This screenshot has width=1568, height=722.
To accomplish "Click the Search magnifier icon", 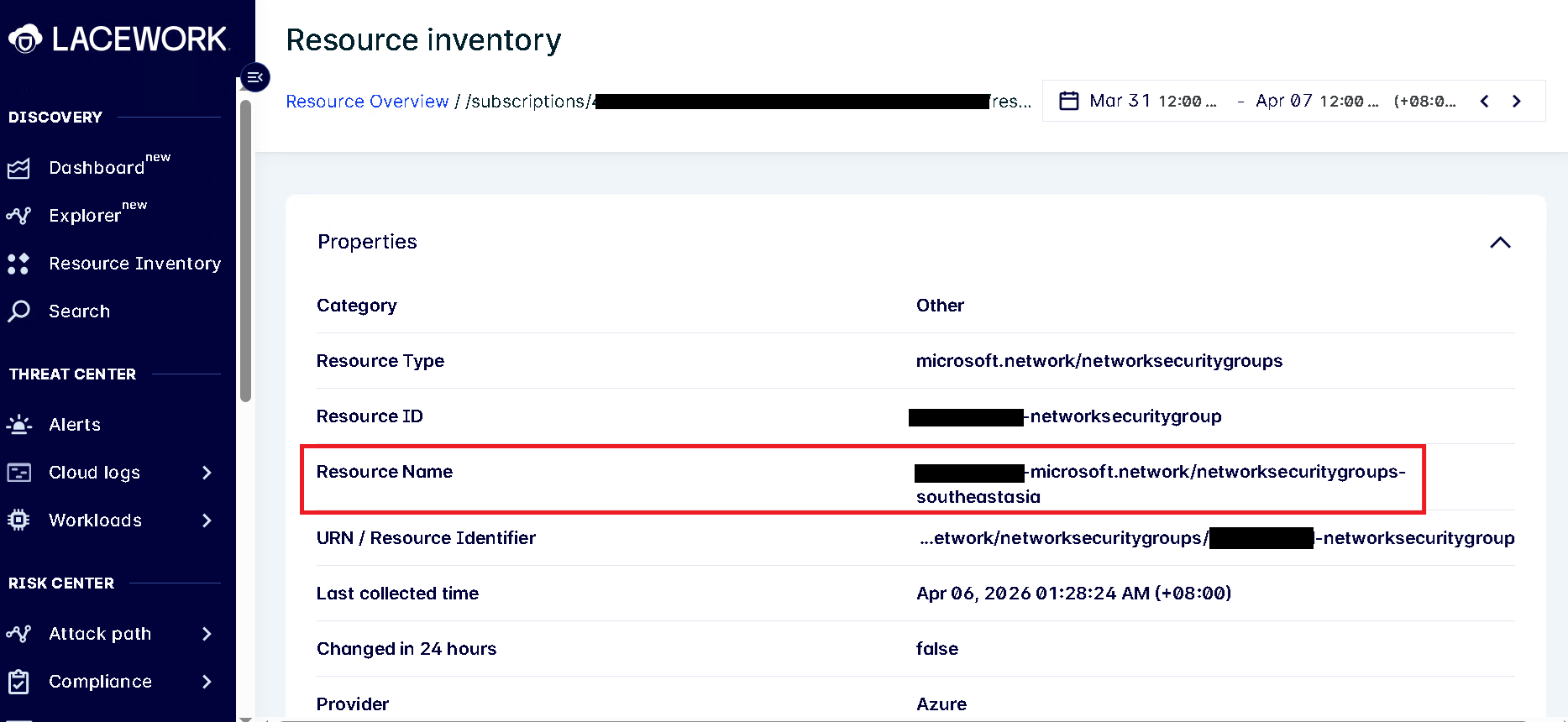I will click(18, 311).
